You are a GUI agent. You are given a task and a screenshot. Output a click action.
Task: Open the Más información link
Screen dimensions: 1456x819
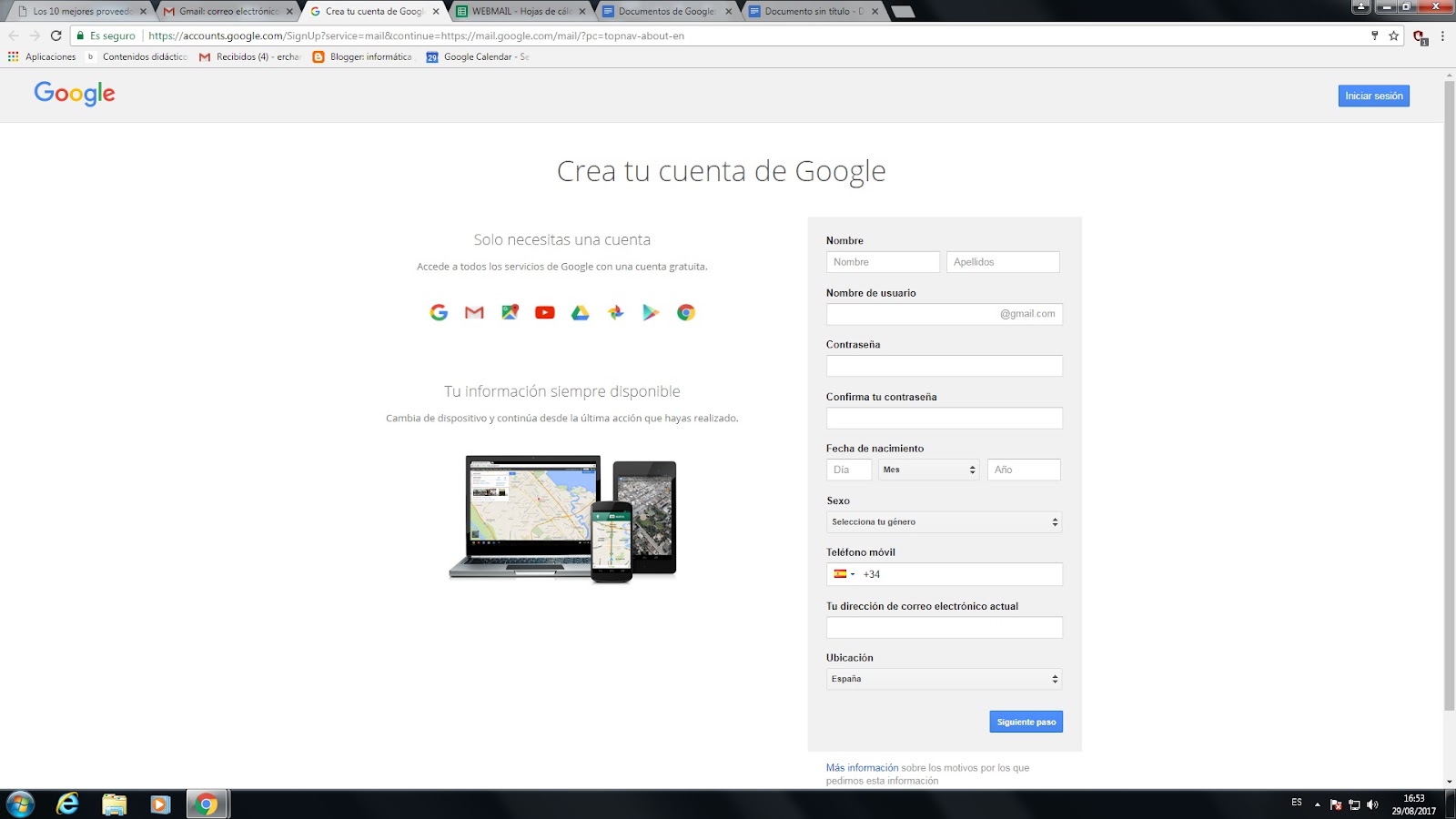[x=862, y=768]
